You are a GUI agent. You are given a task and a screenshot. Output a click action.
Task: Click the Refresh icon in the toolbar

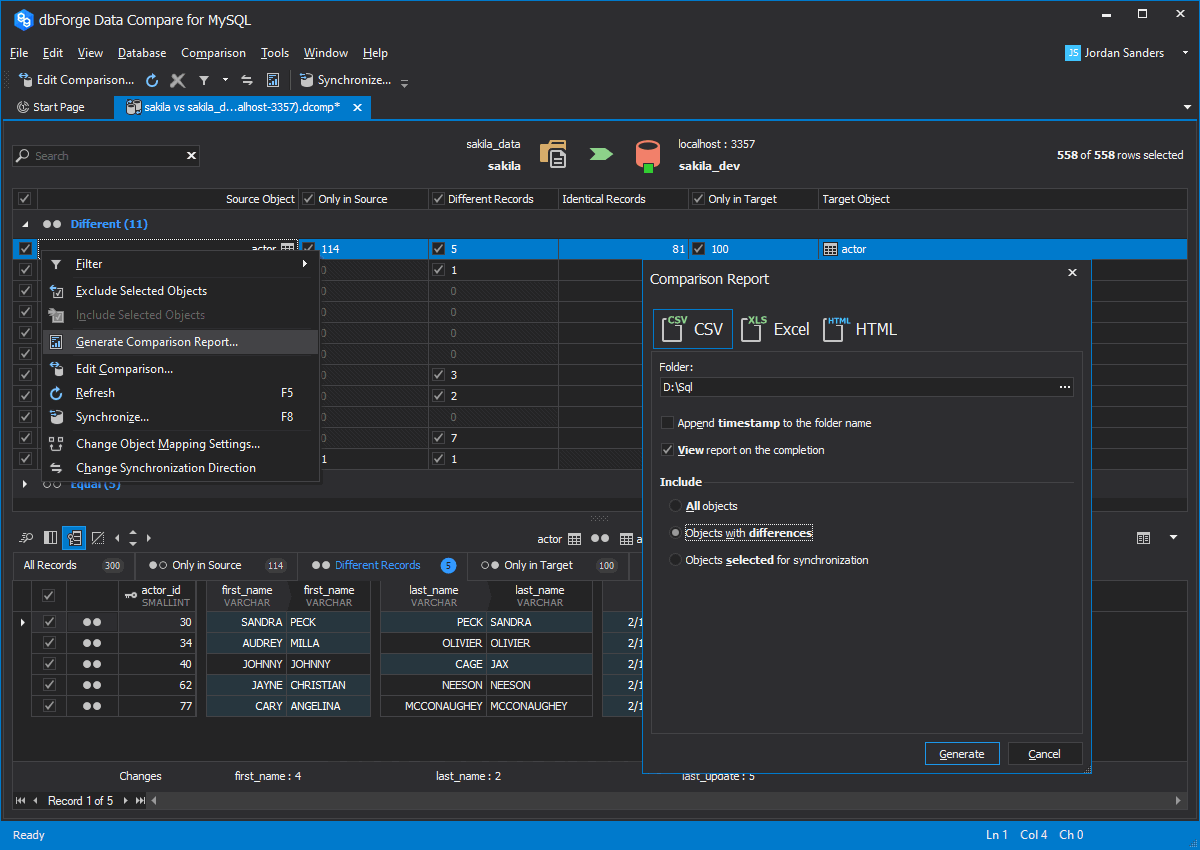coord(152,80)
